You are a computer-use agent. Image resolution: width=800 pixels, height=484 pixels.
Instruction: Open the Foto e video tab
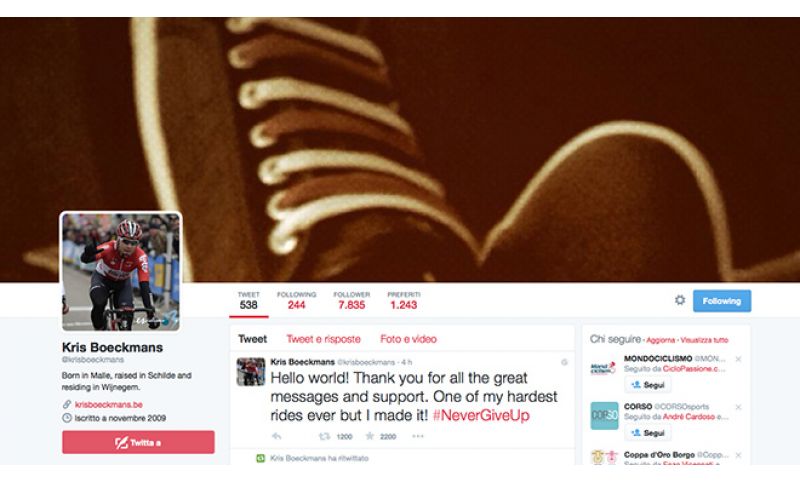[x=408, y=339]
